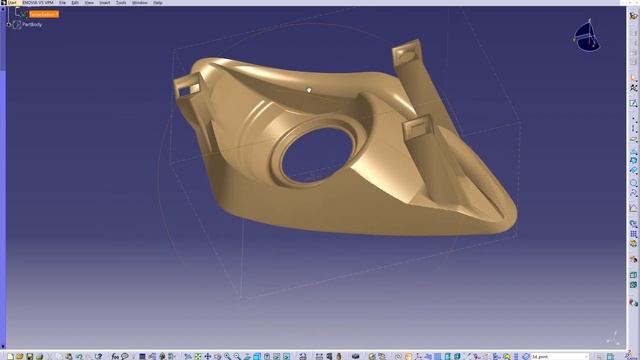
Task: Select the Pan view tool
Action: [x=208, y=356]
